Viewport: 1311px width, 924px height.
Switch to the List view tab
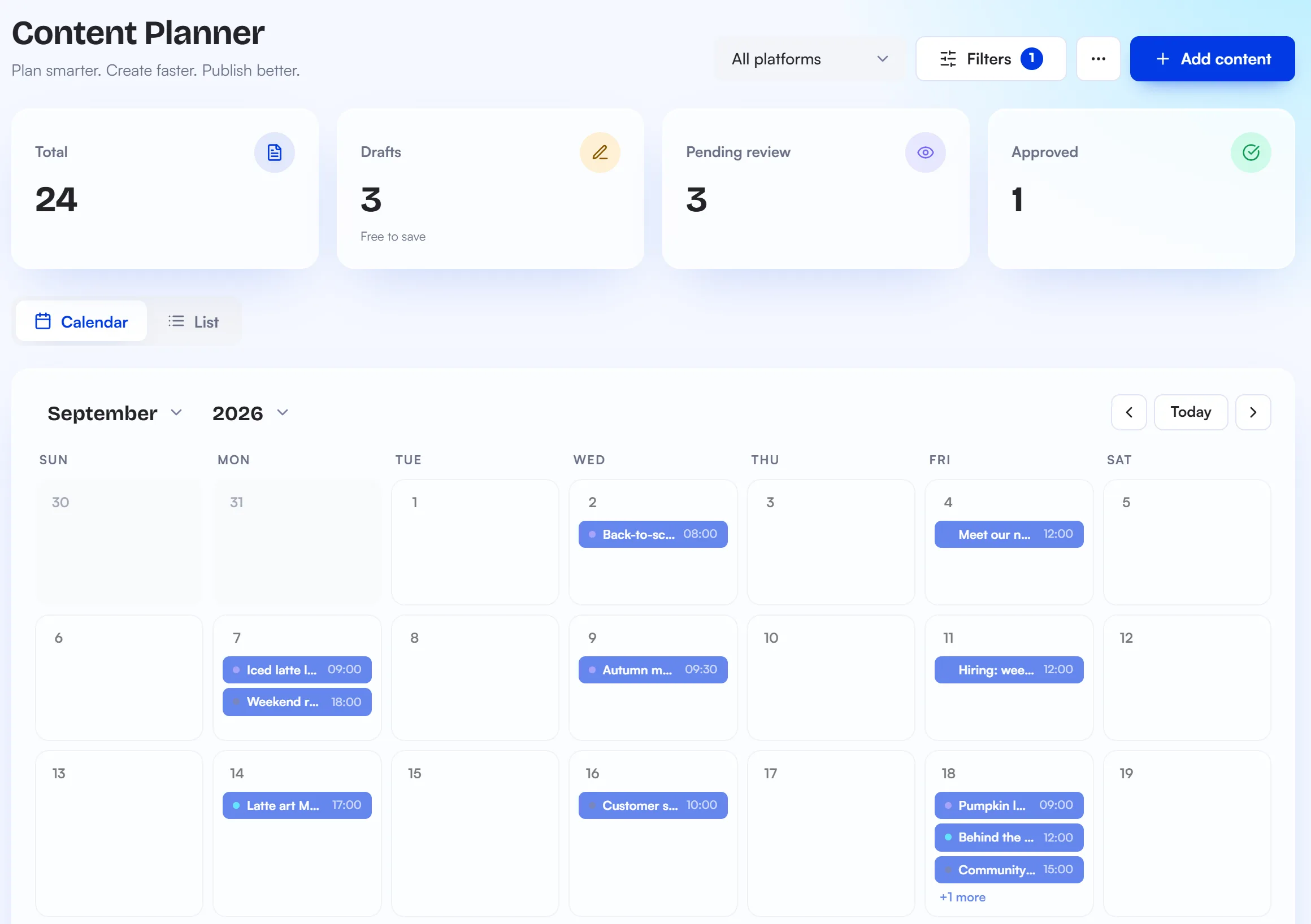pos(193,321)
